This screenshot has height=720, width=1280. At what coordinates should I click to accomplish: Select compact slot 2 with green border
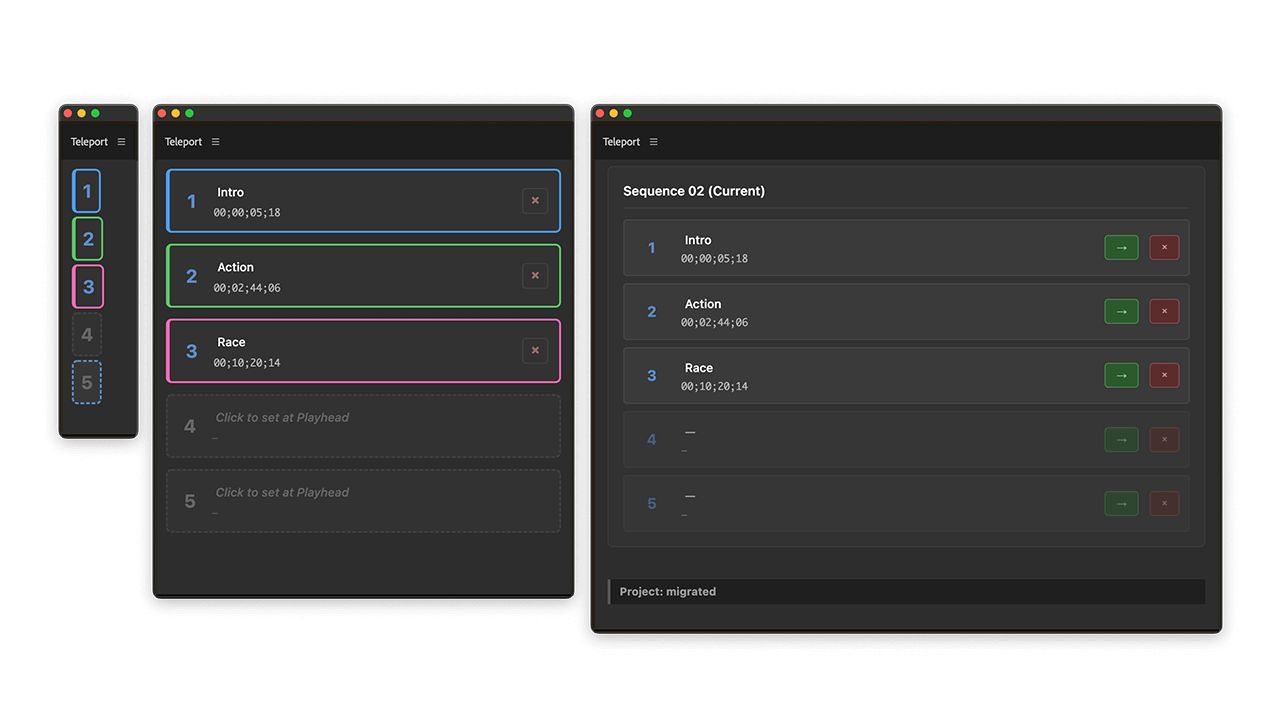(87, 239)
